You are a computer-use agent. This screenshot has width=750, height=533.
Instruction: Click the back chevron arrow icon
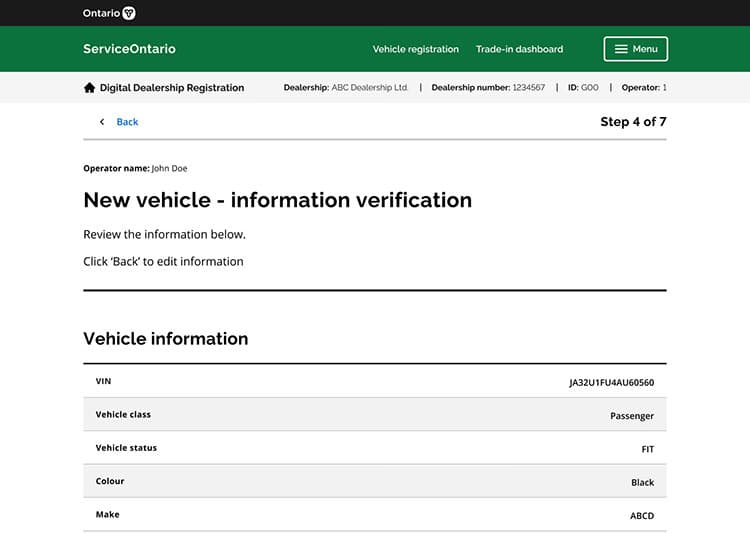pyautogui.click(x=101, y=122)
